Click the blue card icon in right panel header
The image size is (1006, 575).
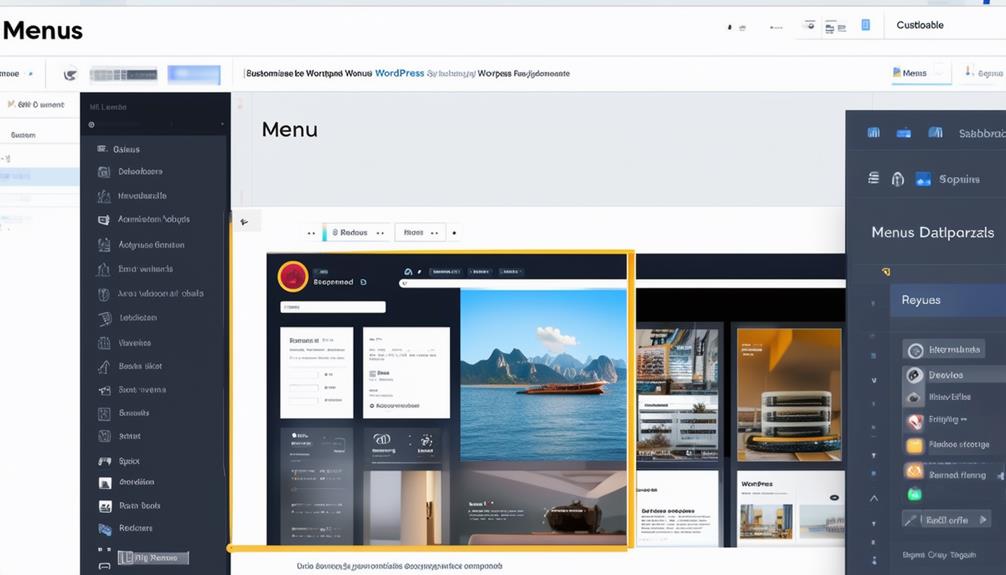(x=903, y=133)
